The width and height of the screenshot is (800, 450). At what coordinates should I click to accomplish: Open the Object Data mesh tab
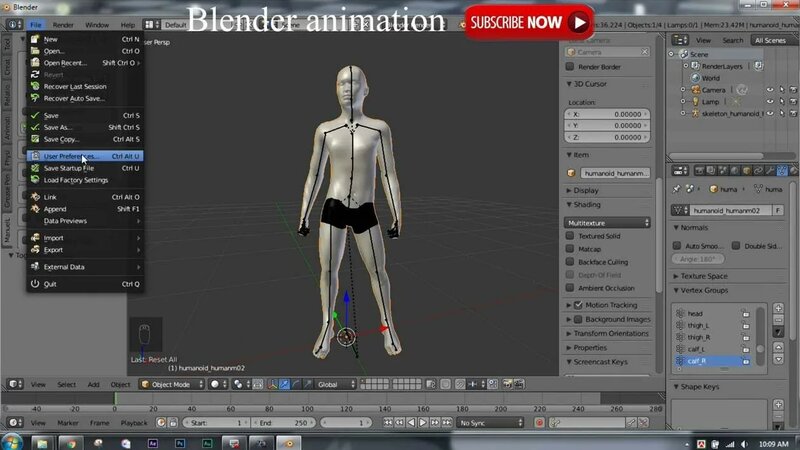pos(782,171)
